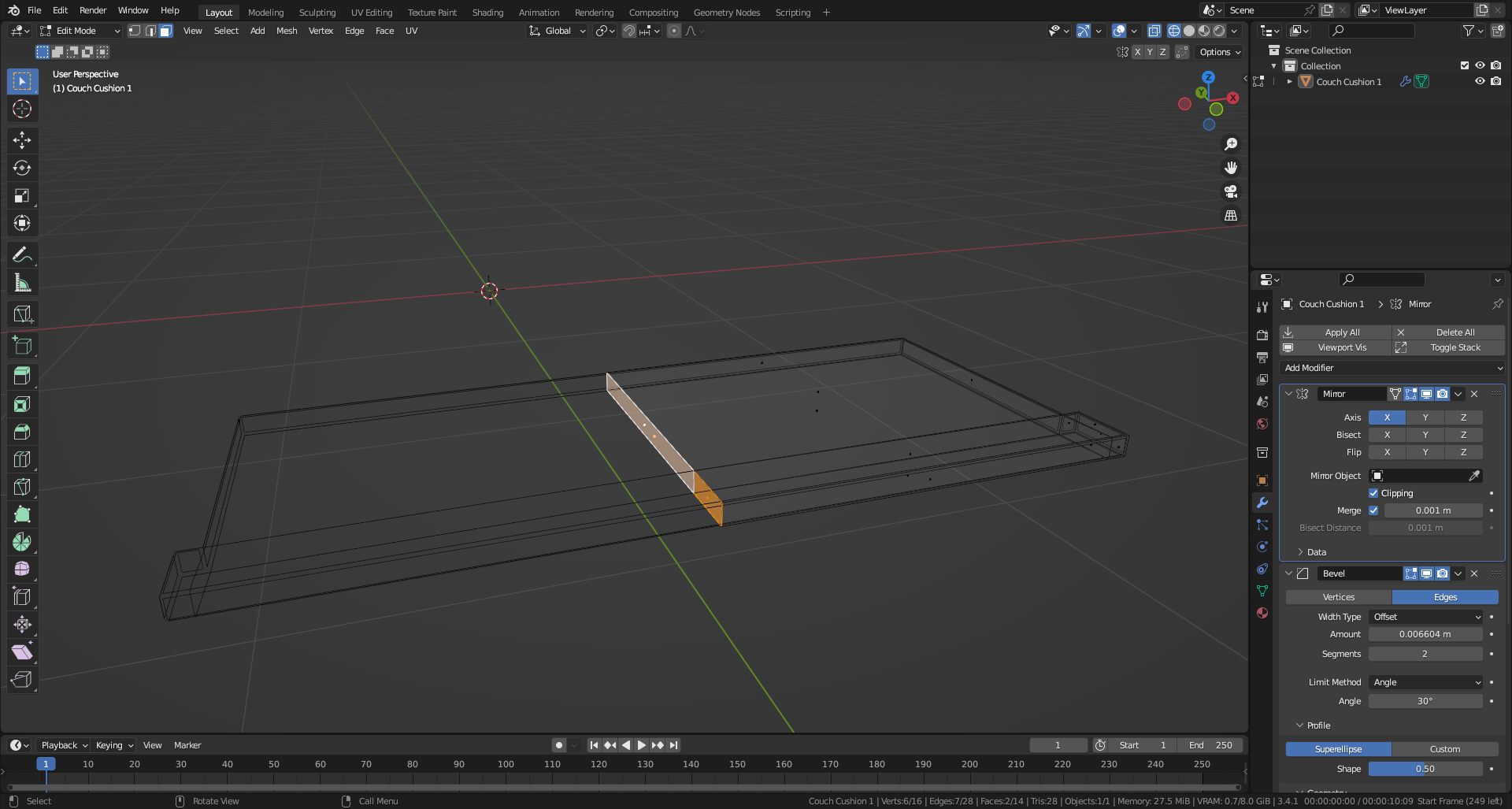This screenshot has height=809, width=1512.
Task: Open the Add Modifier dropdown
Action: point(1392,368)
